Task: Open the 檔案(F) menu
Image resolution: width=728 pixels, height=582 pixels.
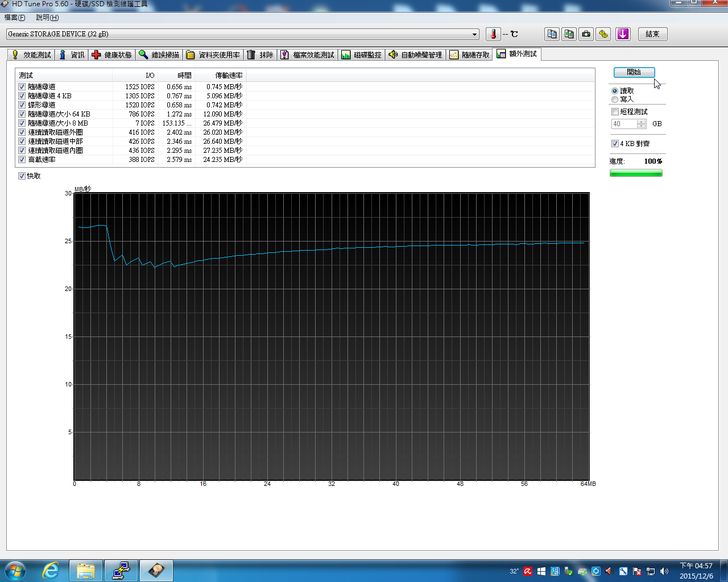Action: pyautogui.click(x=15, y=17)
